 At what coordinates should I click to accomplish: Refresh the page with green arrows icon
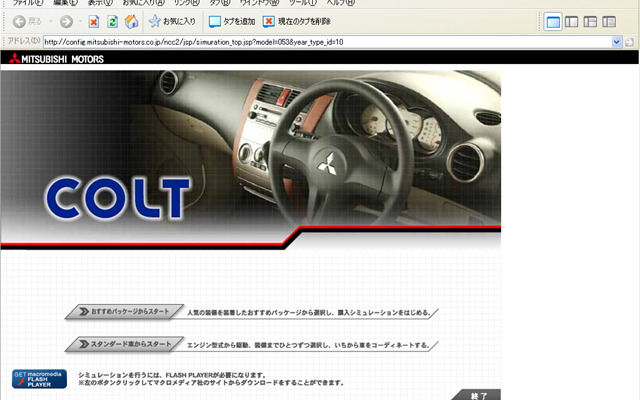[x=113, y=21]
